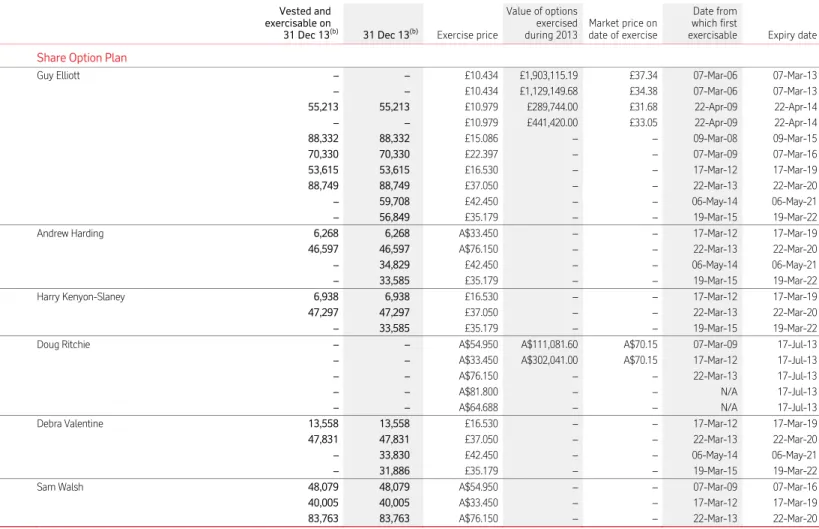The image size is (819, 529).
Task: Click '40,005' in the shaded 31 Dec 13 column
Action: (x=394, y=502)
